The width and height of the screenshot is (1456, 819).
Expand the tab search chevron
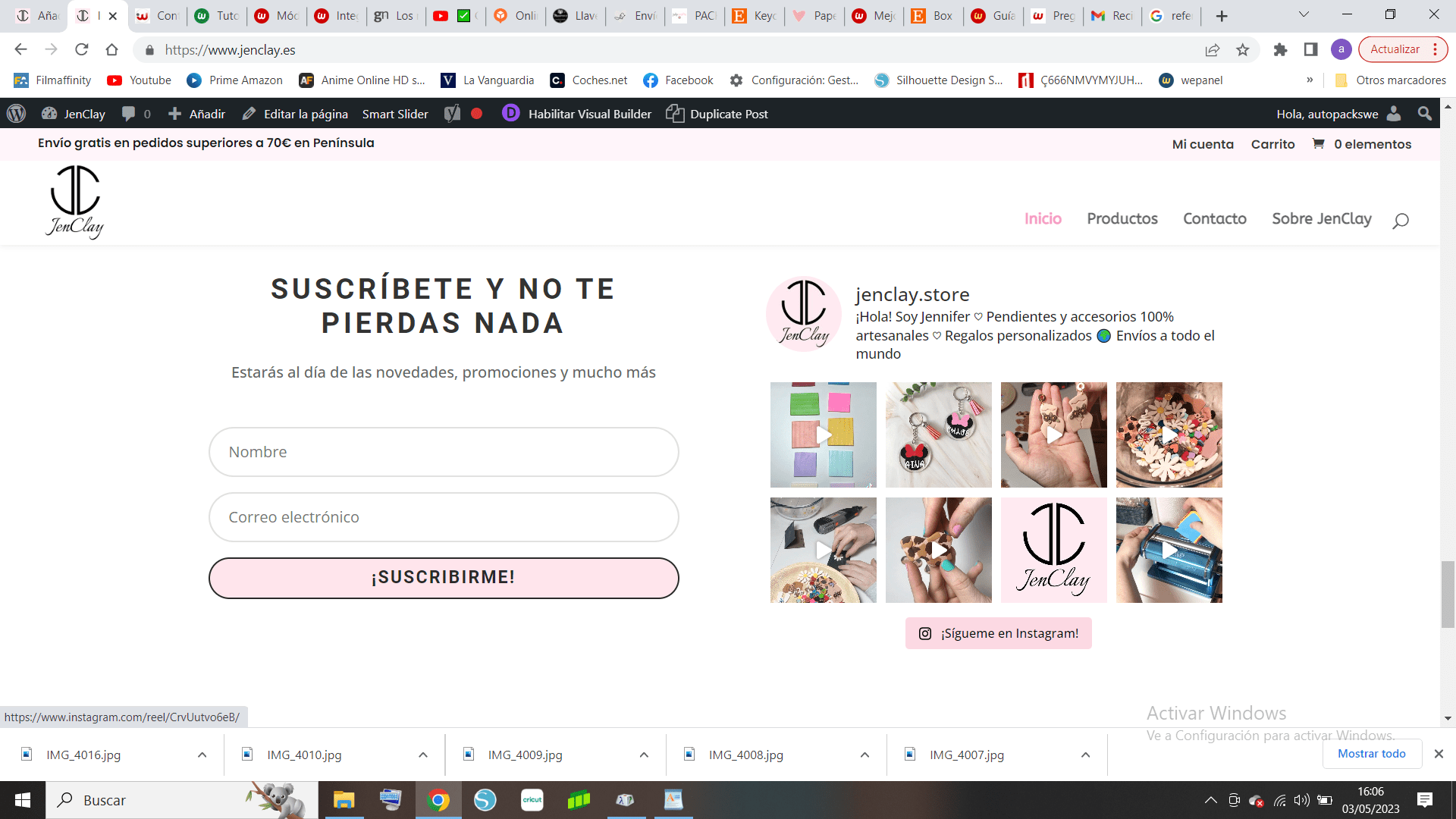click(x=1304, y=14)
